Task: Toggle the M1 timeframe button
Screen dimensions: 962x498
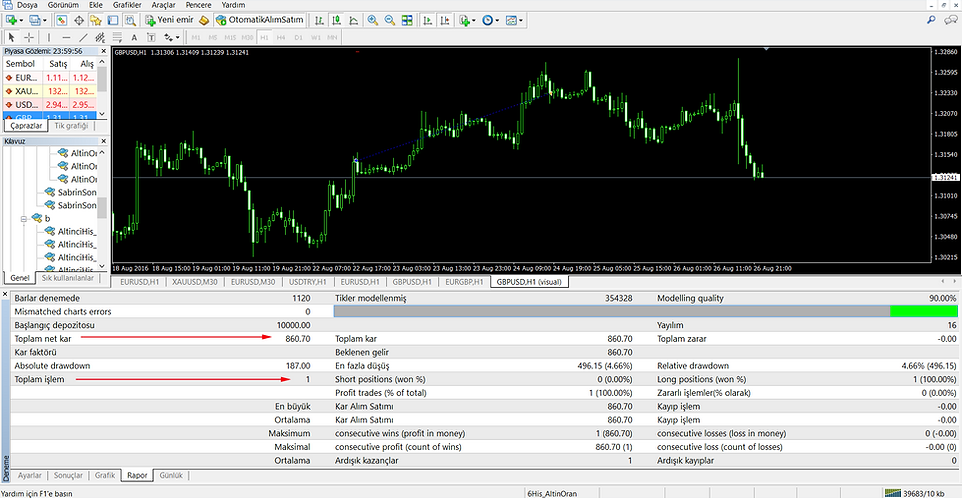Action: [x=196, y=37]
